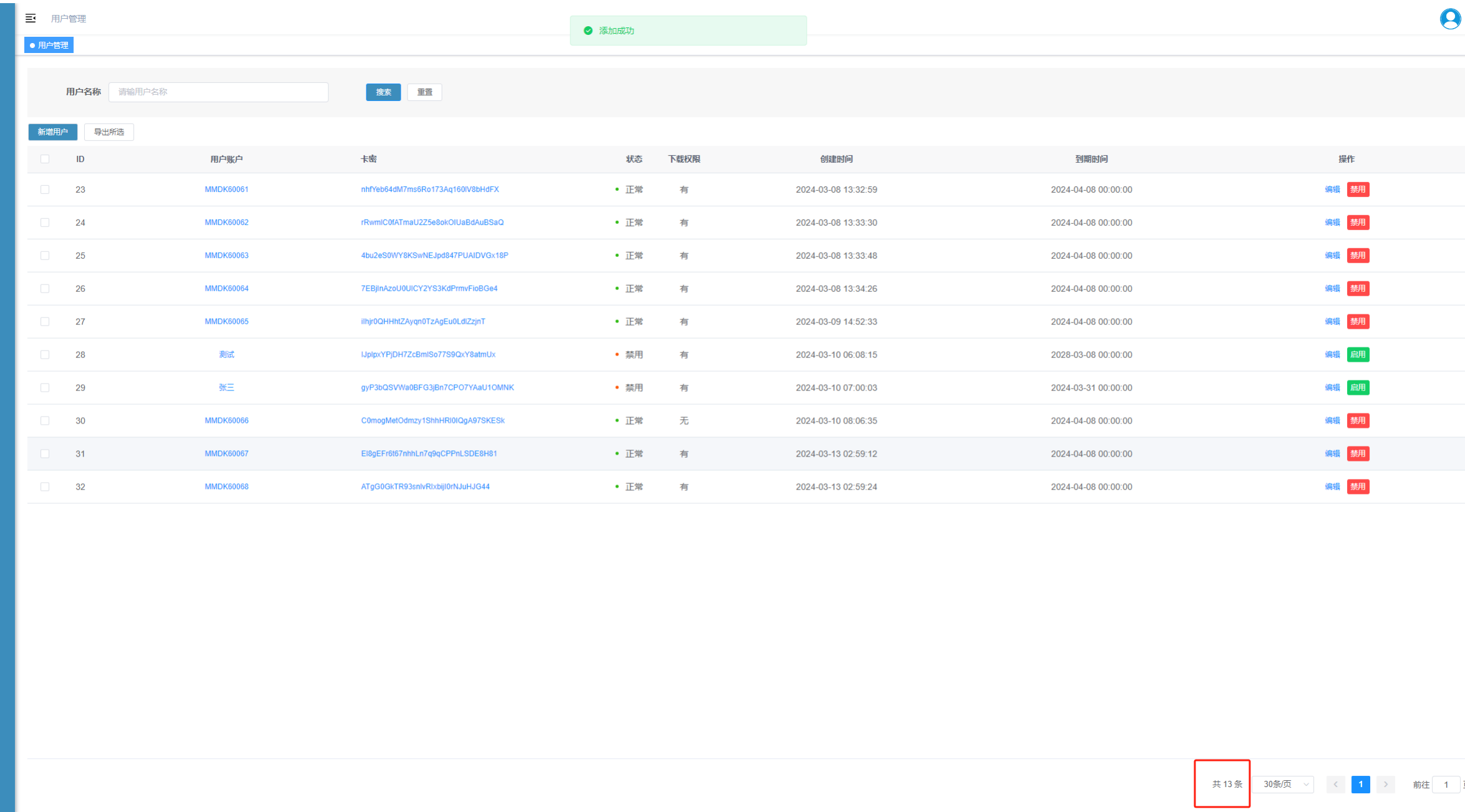Click expiry date 2028-03-08 00:00:00
Screen dimensions: 1465x812
point(1091,355)
